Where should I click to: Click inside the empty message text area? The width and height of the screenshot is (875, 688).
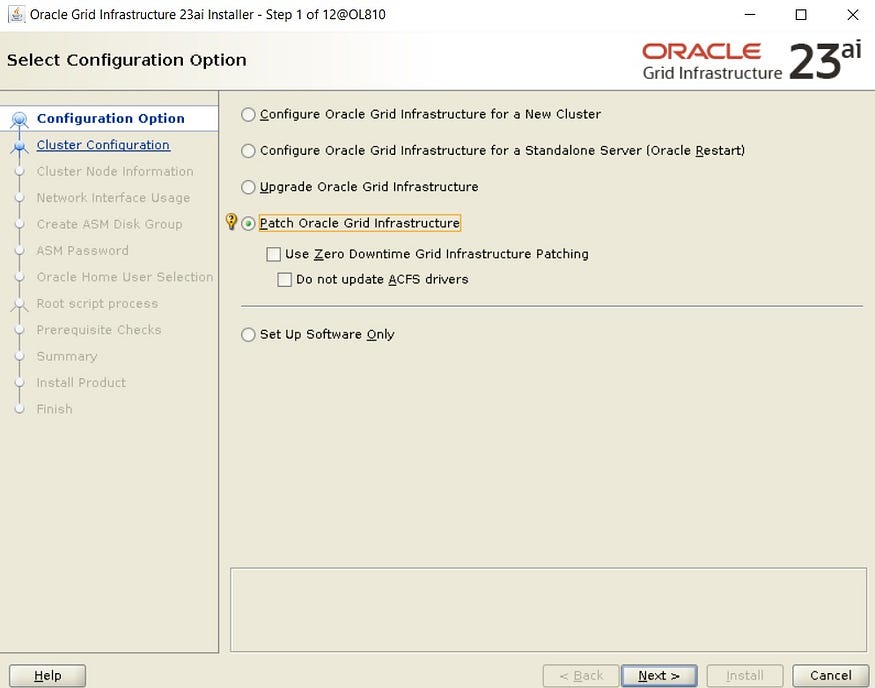coord(549,610)
